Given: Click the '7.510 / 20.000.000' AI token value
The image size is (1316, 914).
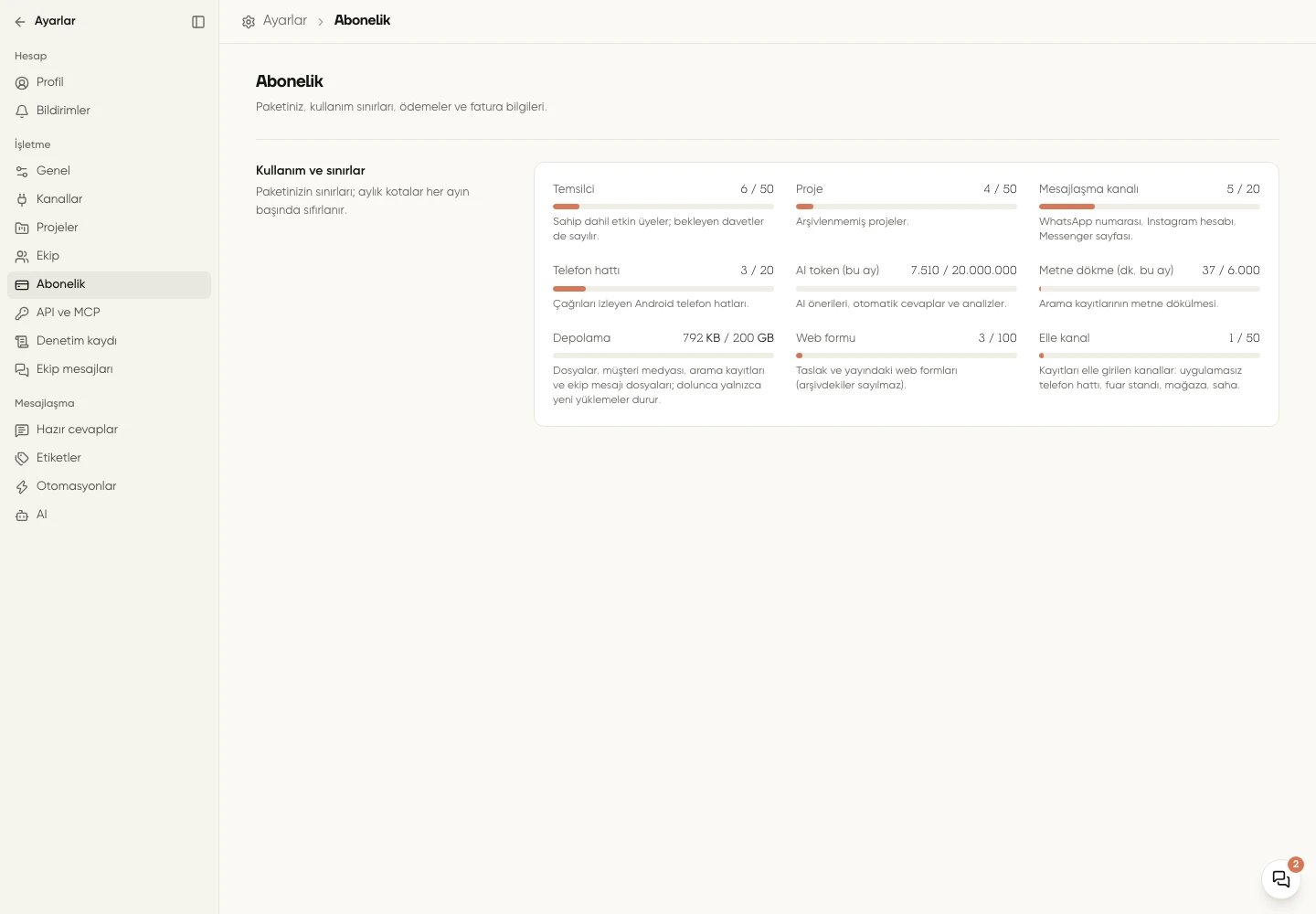Looking at the screenshot, I should click(x=963, y=271).
